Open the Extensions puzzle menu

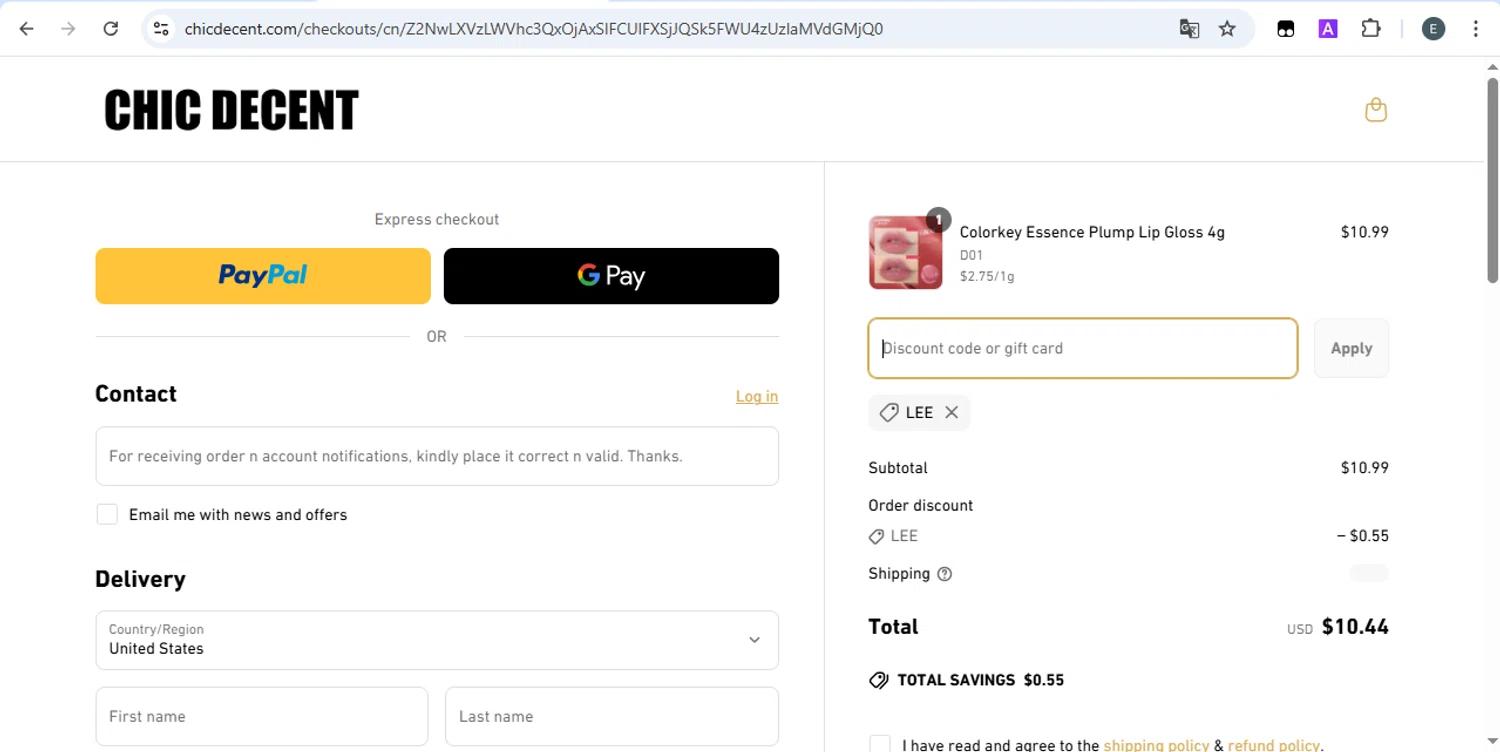point(1371,29)
